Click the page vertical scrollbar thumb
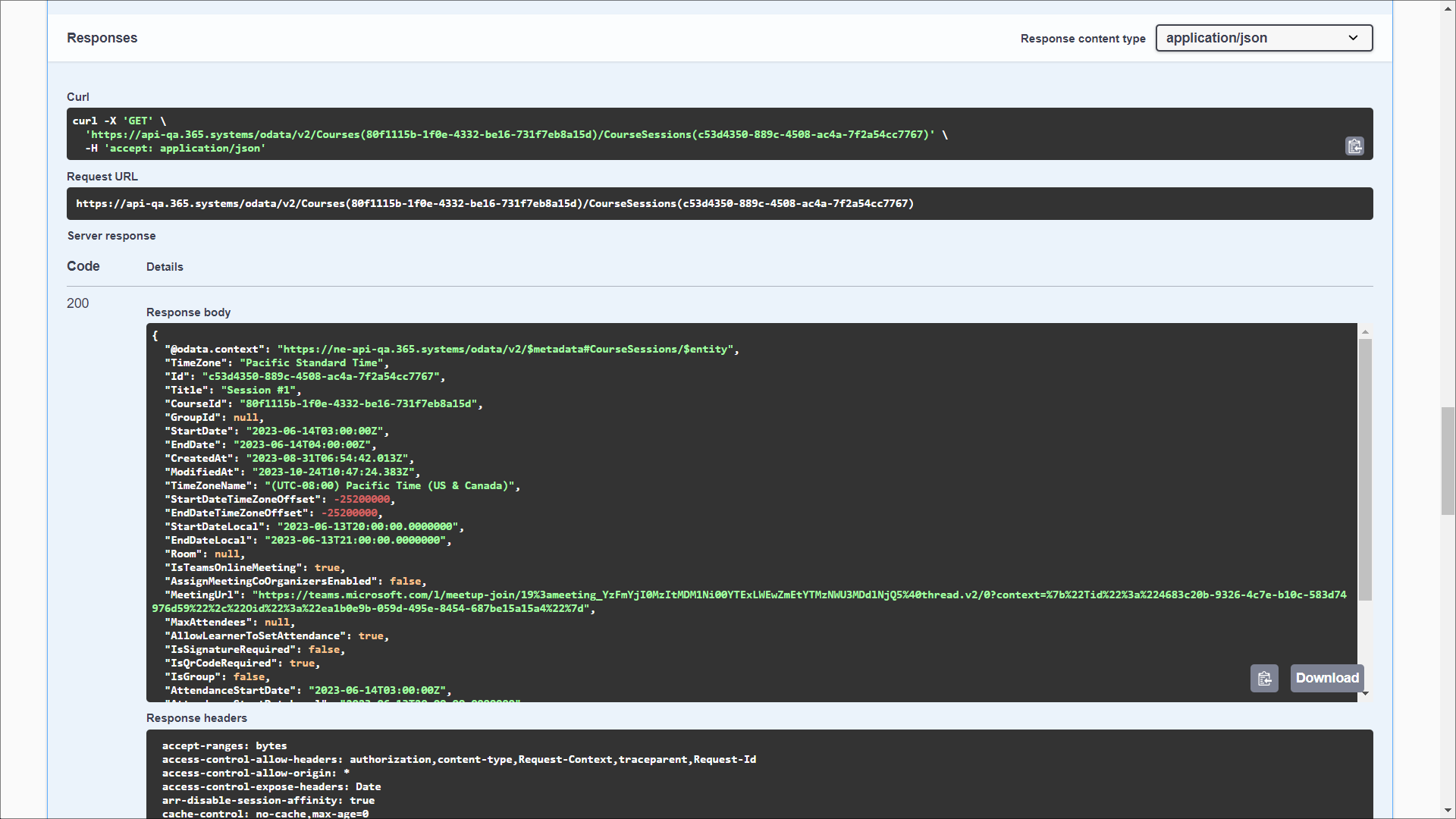Image resolution: width=1456 pixels, height=819 pixels. pos(1448,461)
